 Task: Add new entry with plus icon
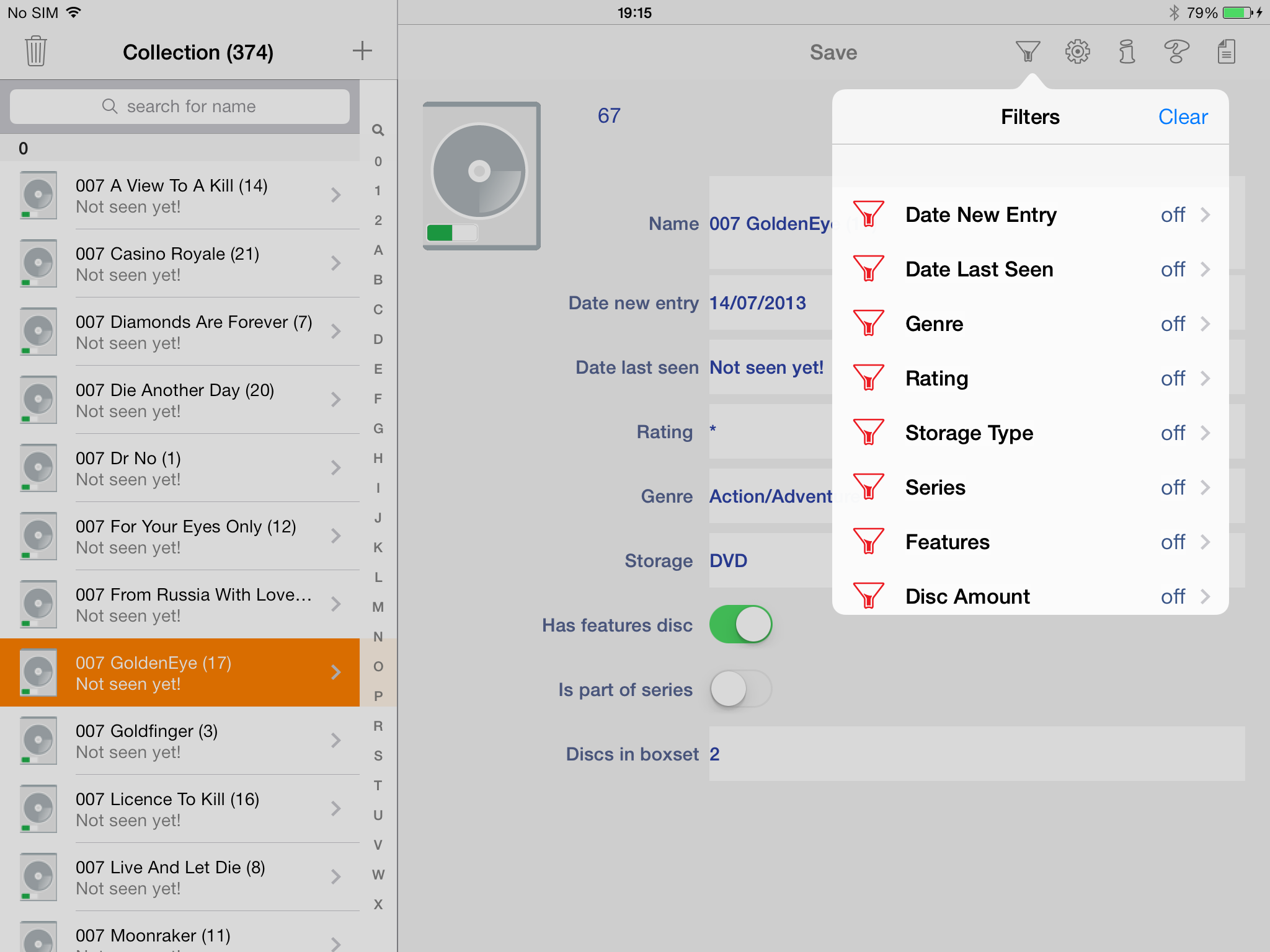tap(362, 51)
